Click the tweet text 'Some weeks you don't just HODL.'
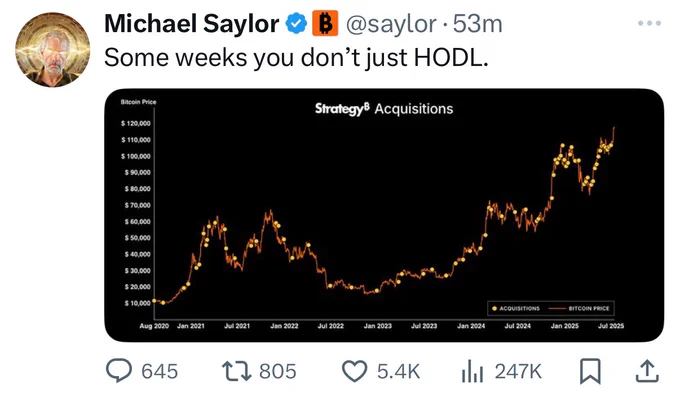This screenshot has width=680, height=402. tap(296, 58)
